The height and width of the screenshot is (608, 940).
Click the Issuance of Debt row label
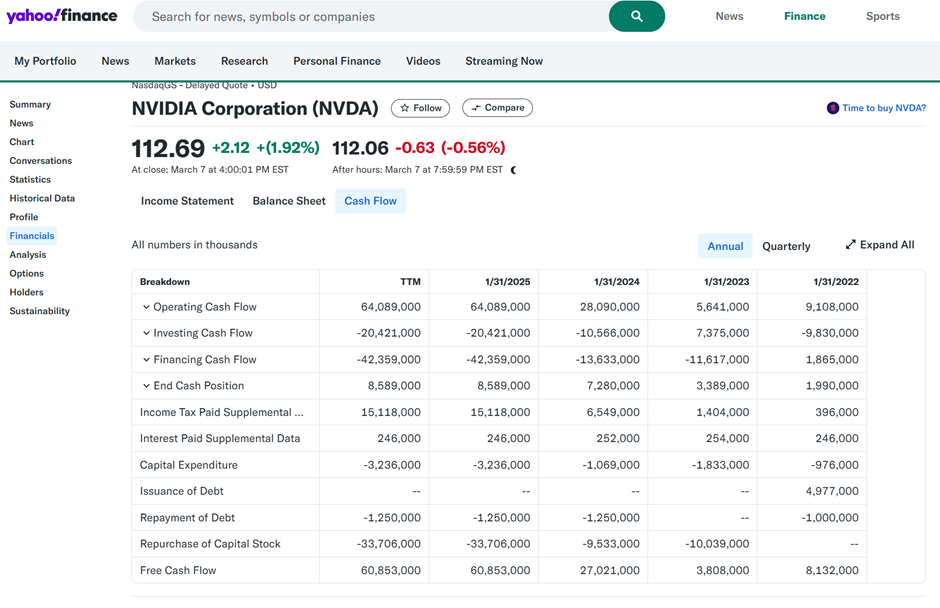coord(182,491)
